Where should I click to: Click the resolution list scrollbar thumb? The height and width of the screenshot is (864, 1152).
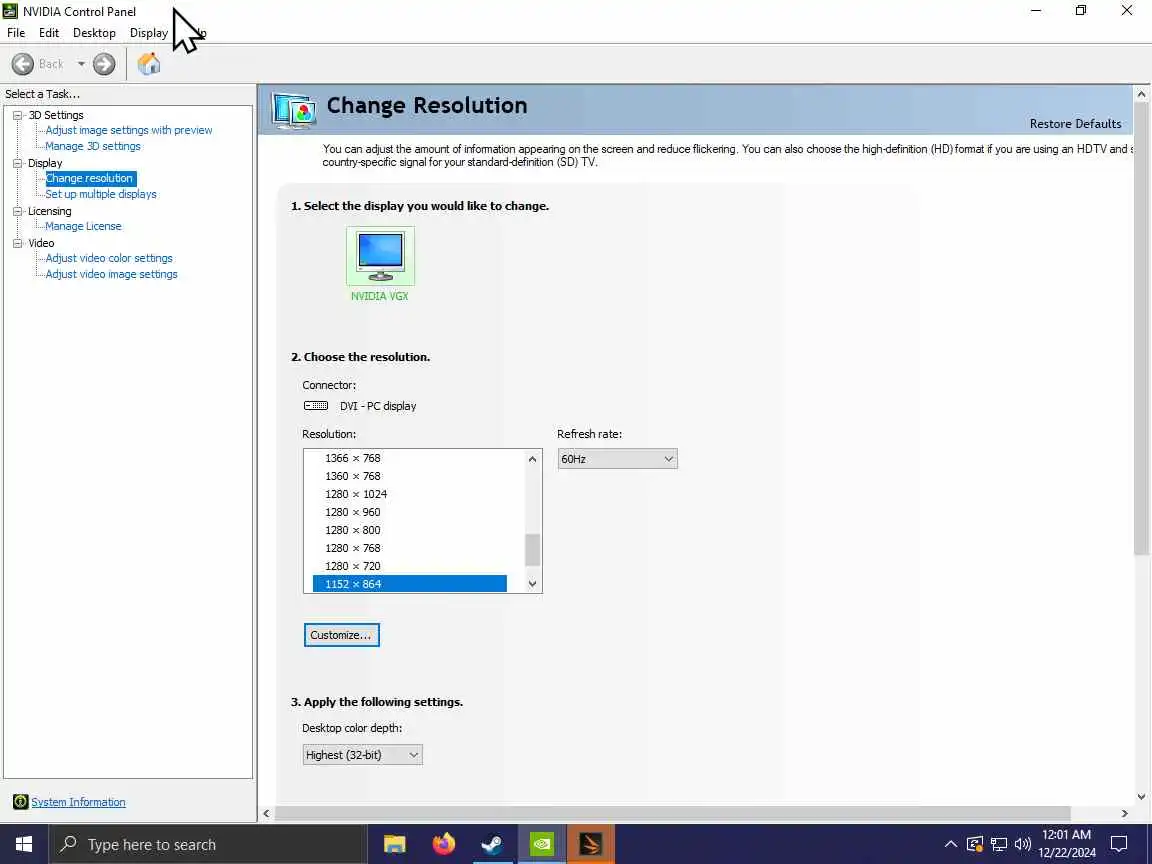tap(533, 550)
